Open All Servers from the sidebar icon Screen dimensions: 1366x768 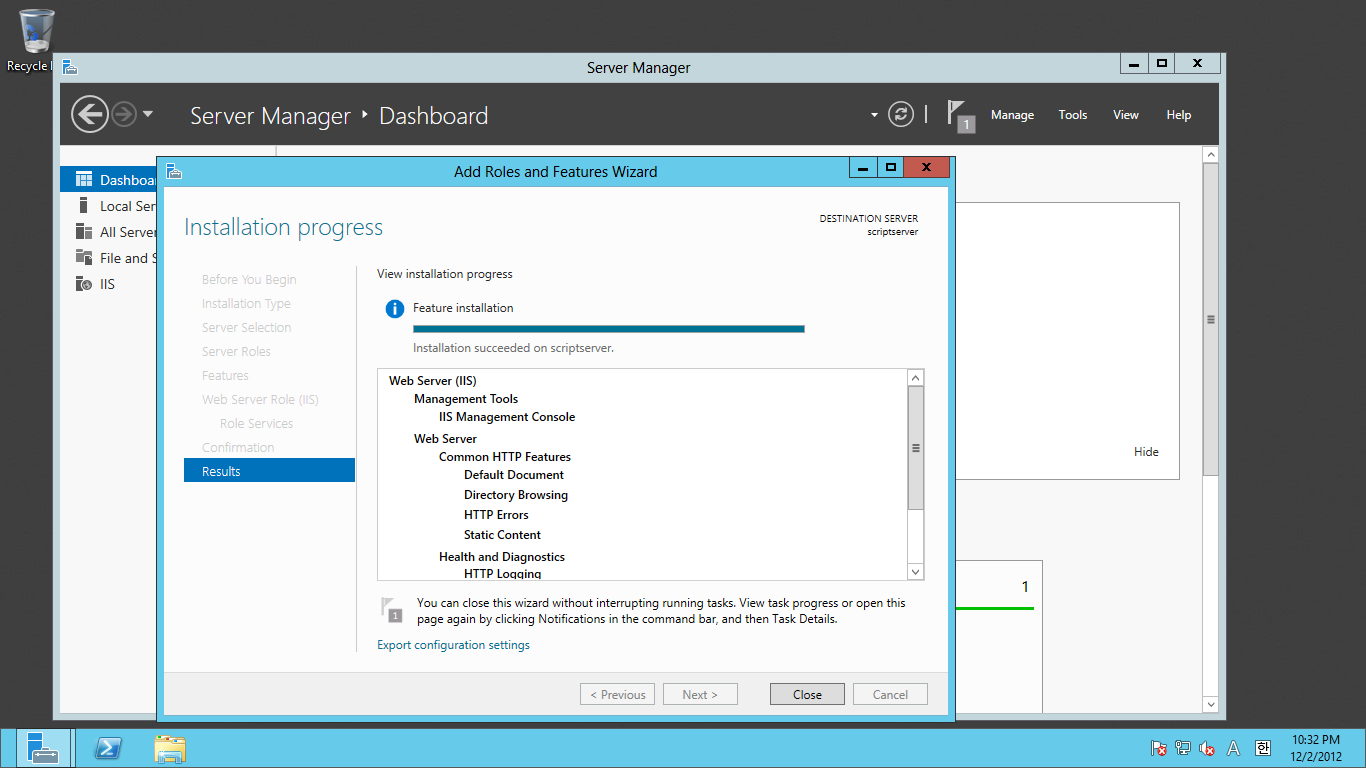[84, 232]
